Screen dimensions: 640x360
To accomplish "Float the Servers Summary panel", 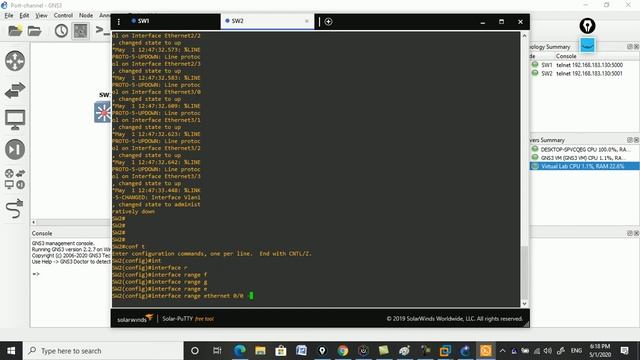I will [629, 140].
